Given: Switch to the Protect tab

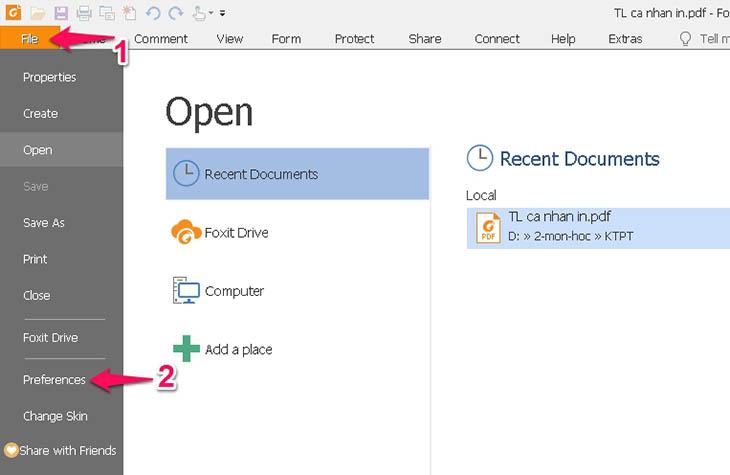Looking at the screenshot, I should tap(354, 39).
